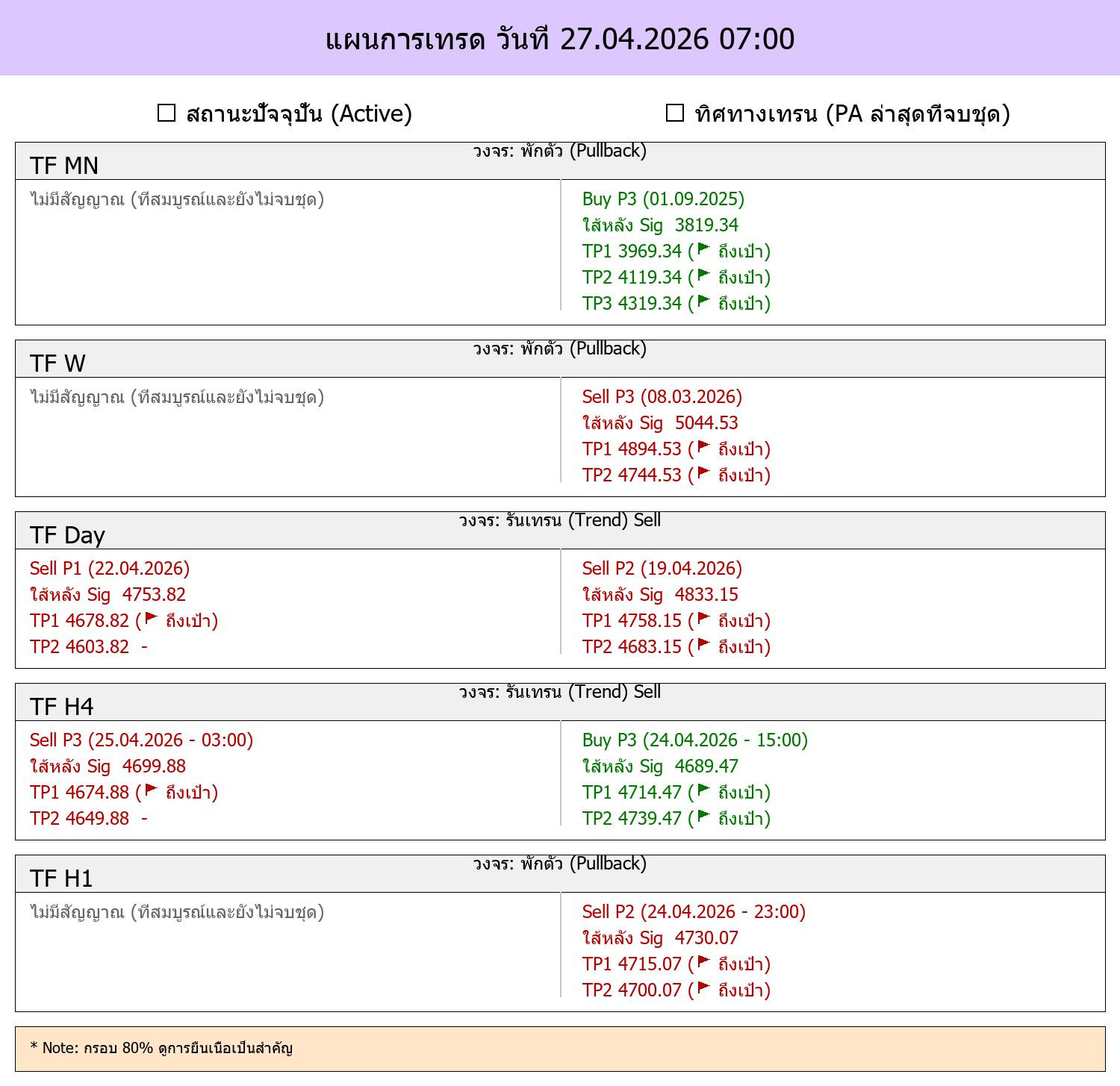This screenshot has height=1086, width=1120.
Task: Tick the ทิศทางเทรน (PA) checkbox
Action: pos(675,113)
